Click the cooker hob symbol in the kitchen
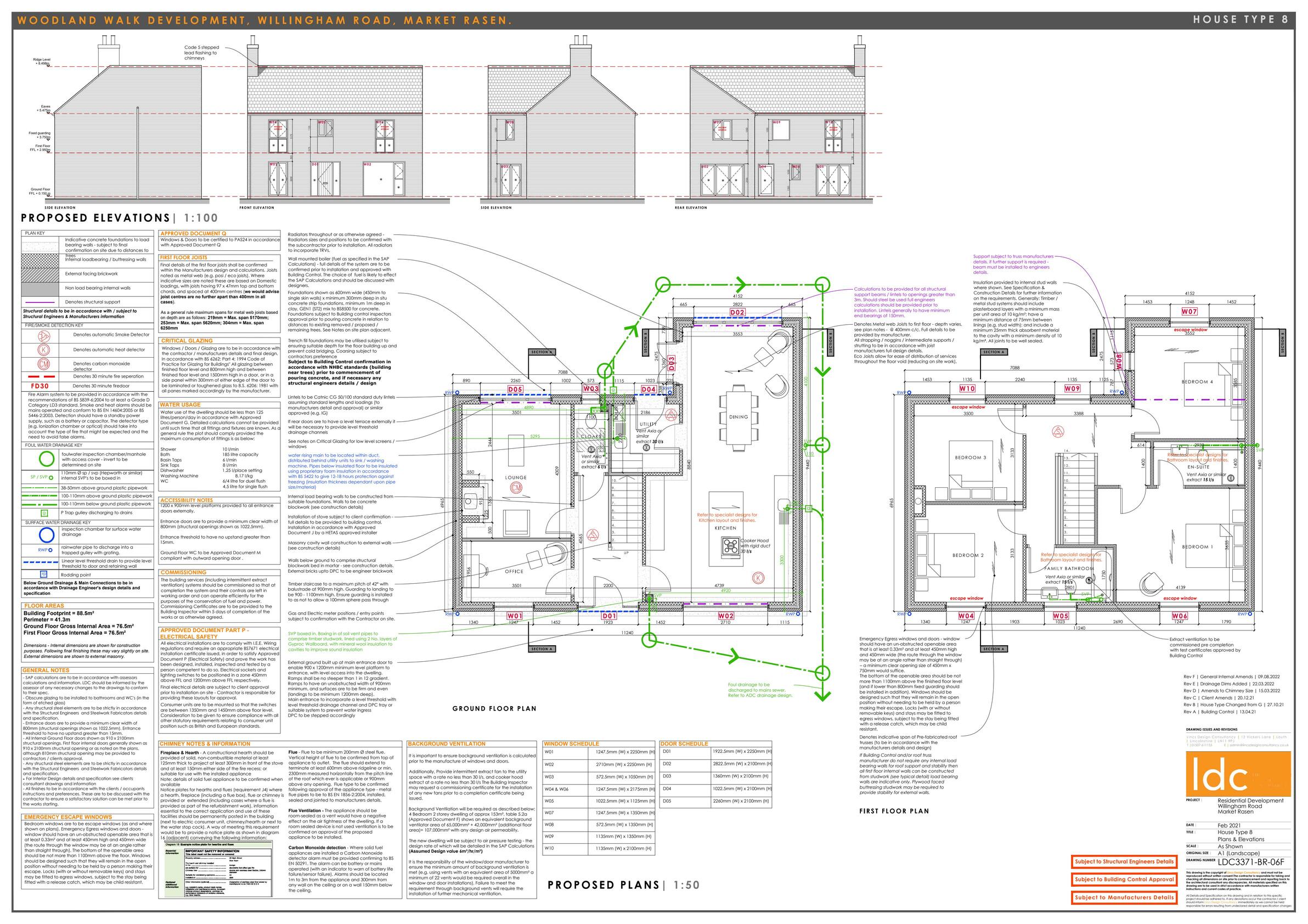Screen dimensions: 1308x924 (x=730, y=546)
